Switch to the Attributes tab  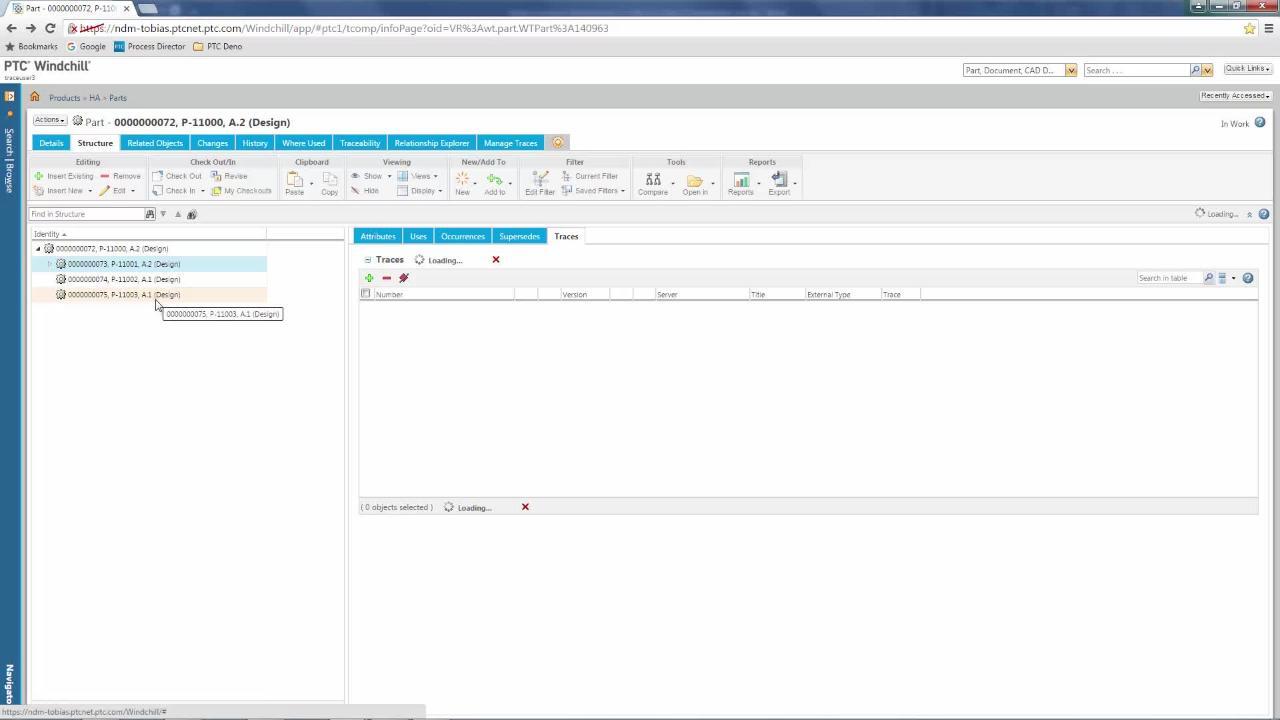(378, 236)
